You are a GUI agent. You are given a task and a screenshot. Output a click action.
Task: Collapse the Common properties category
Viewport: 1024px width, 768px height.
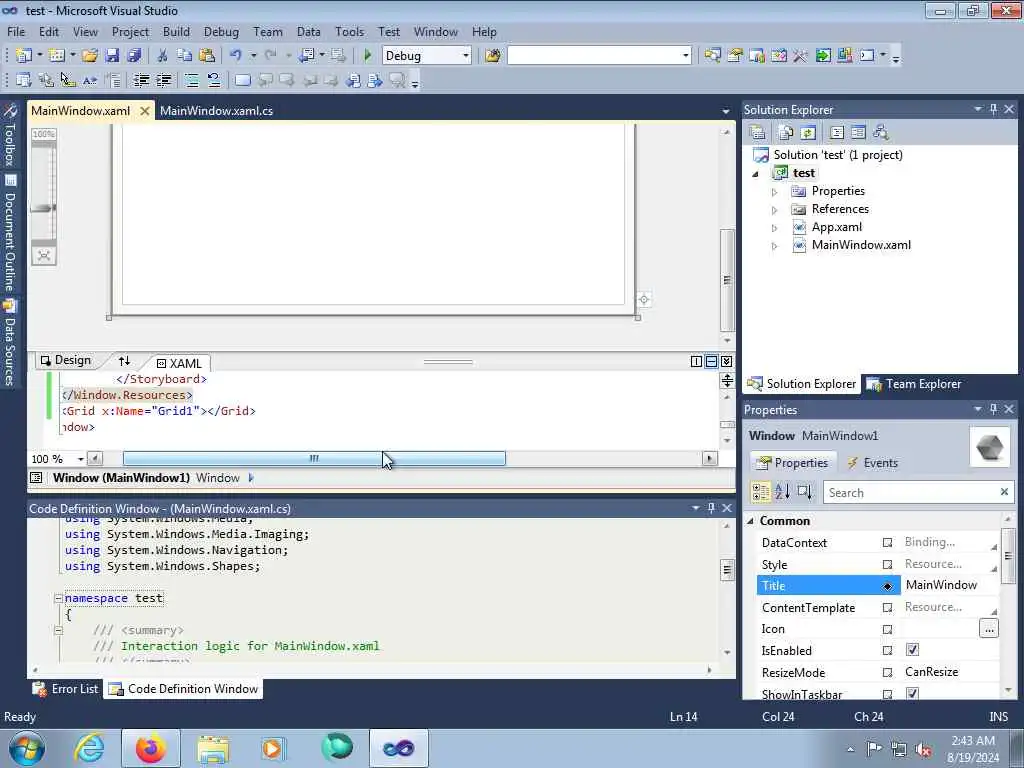(750, 520)
